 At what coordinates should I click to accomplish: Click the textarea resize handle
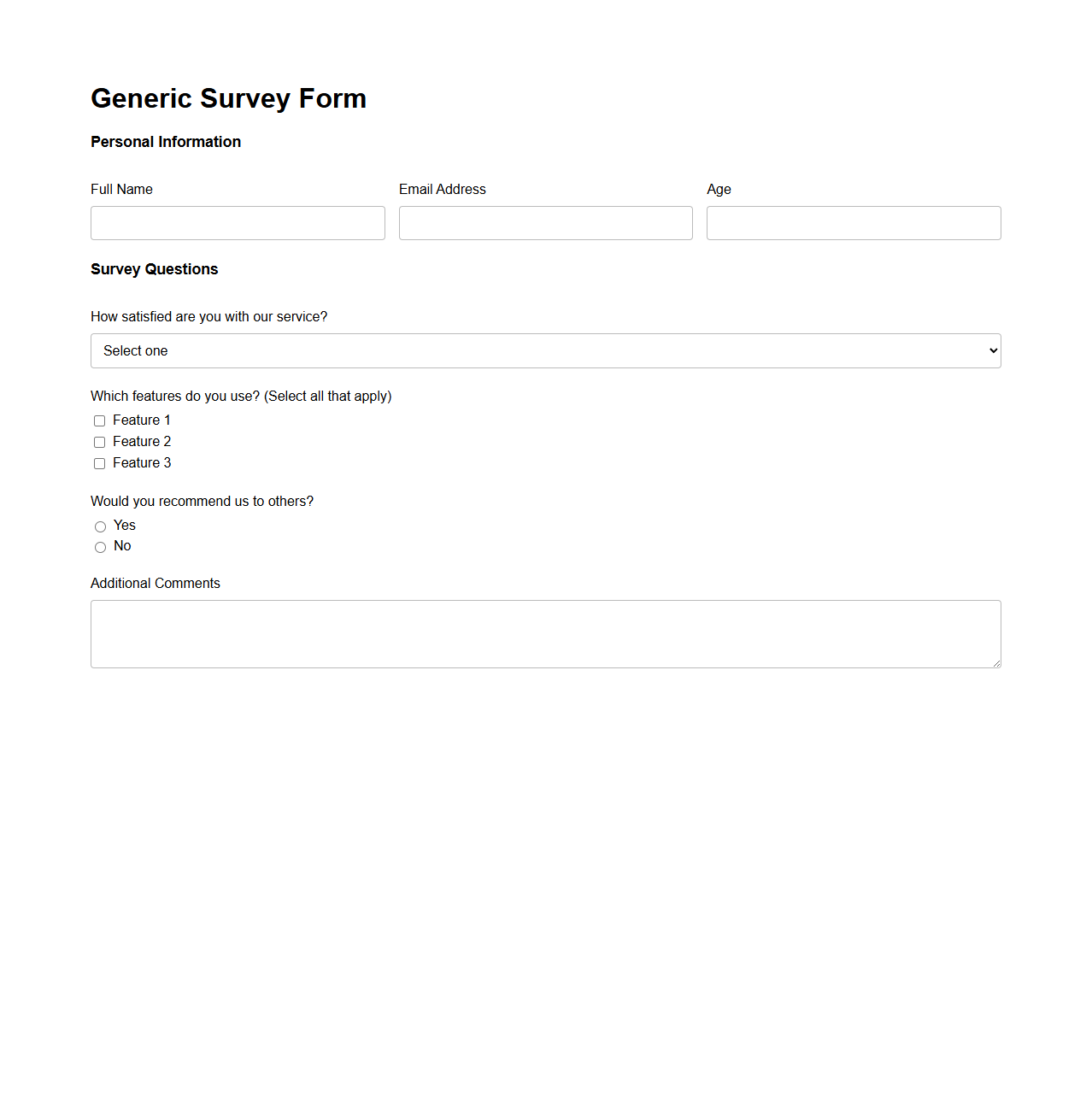click(995, 663)
